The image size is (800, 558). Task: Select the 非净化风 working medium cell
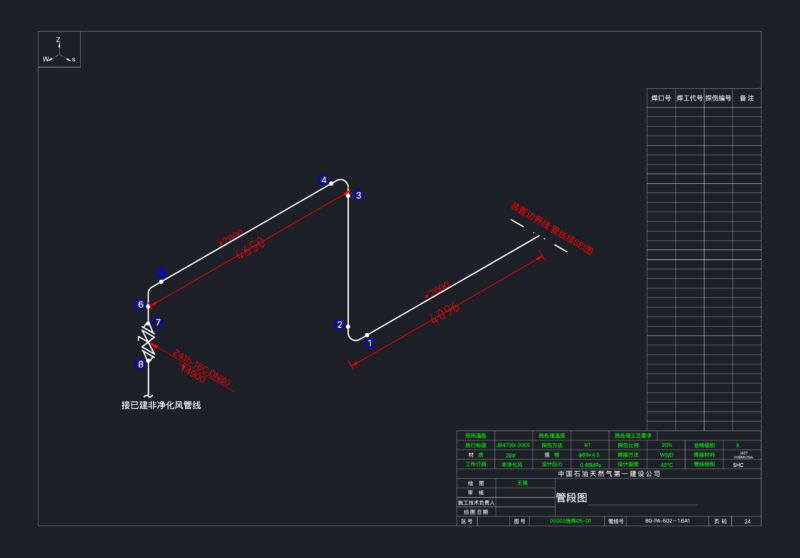pyautogui.click(x=512, y=465)
